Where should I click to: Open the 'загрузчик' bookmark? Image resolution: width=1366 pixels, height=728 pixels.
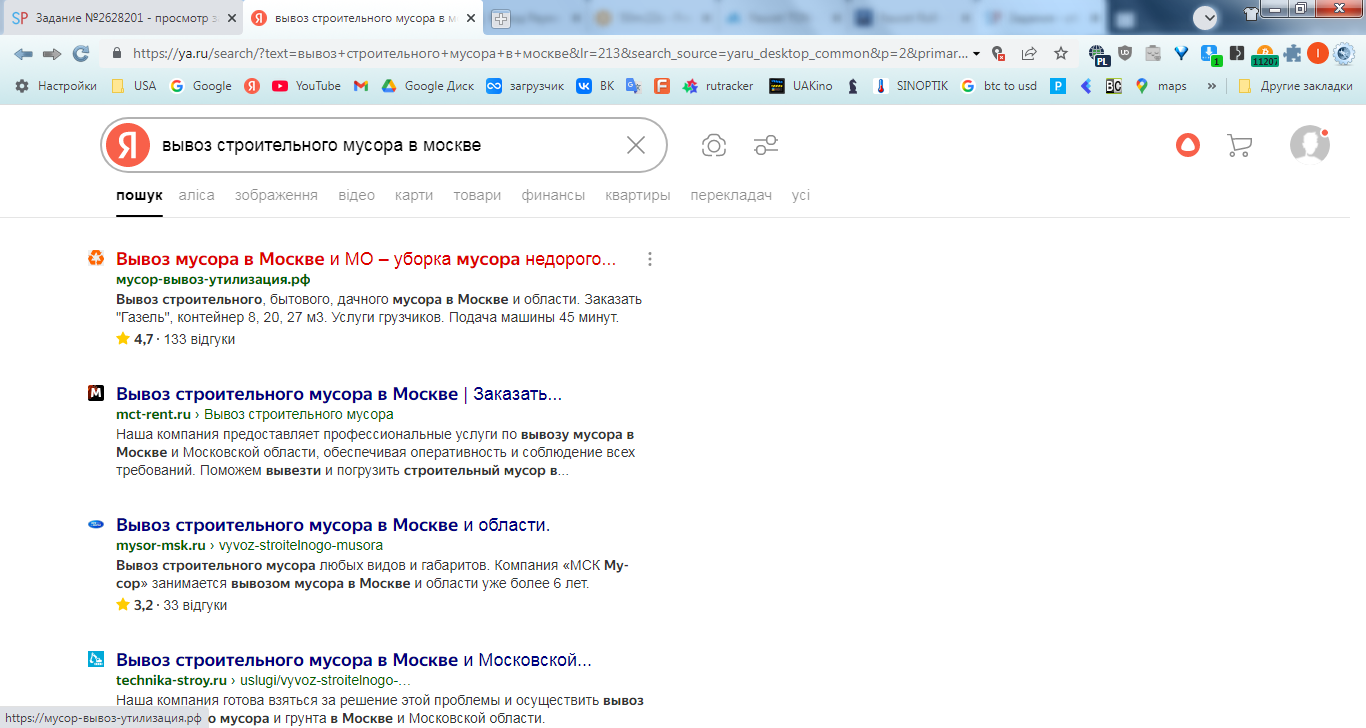click(x=525, y=86)
